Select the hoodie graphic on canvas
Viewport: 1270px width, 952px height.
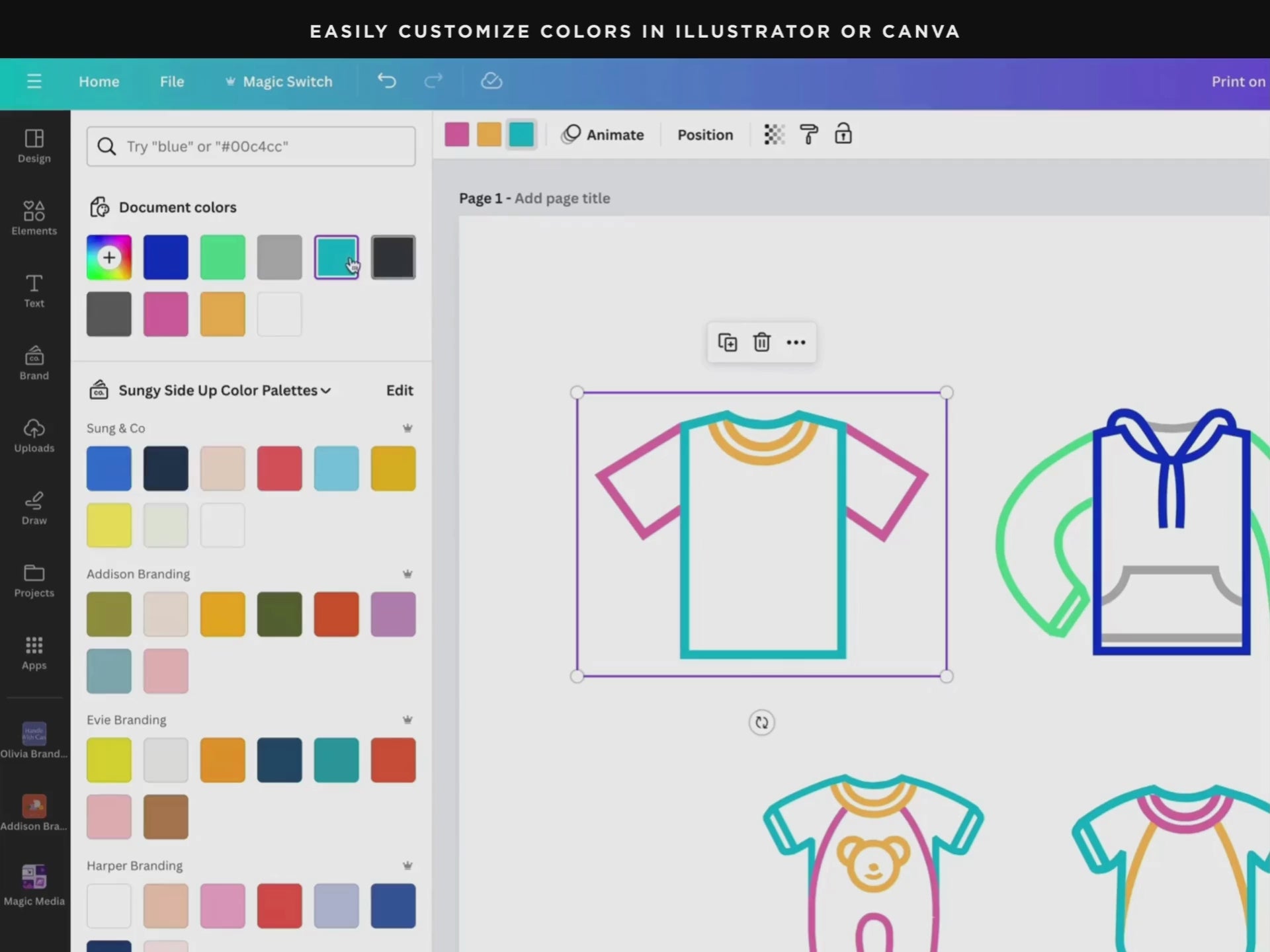[x=1132, y=532]
